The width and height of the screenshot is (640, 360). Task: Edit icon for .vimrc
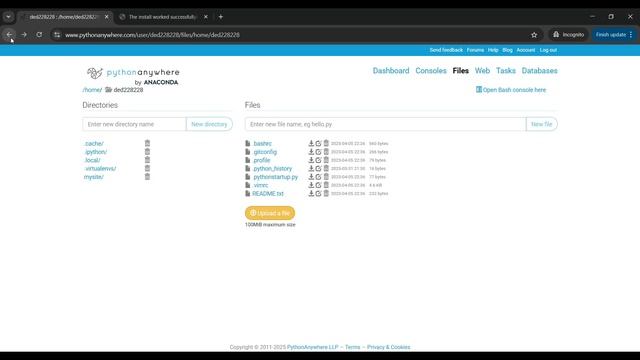(x=318, y=185)
